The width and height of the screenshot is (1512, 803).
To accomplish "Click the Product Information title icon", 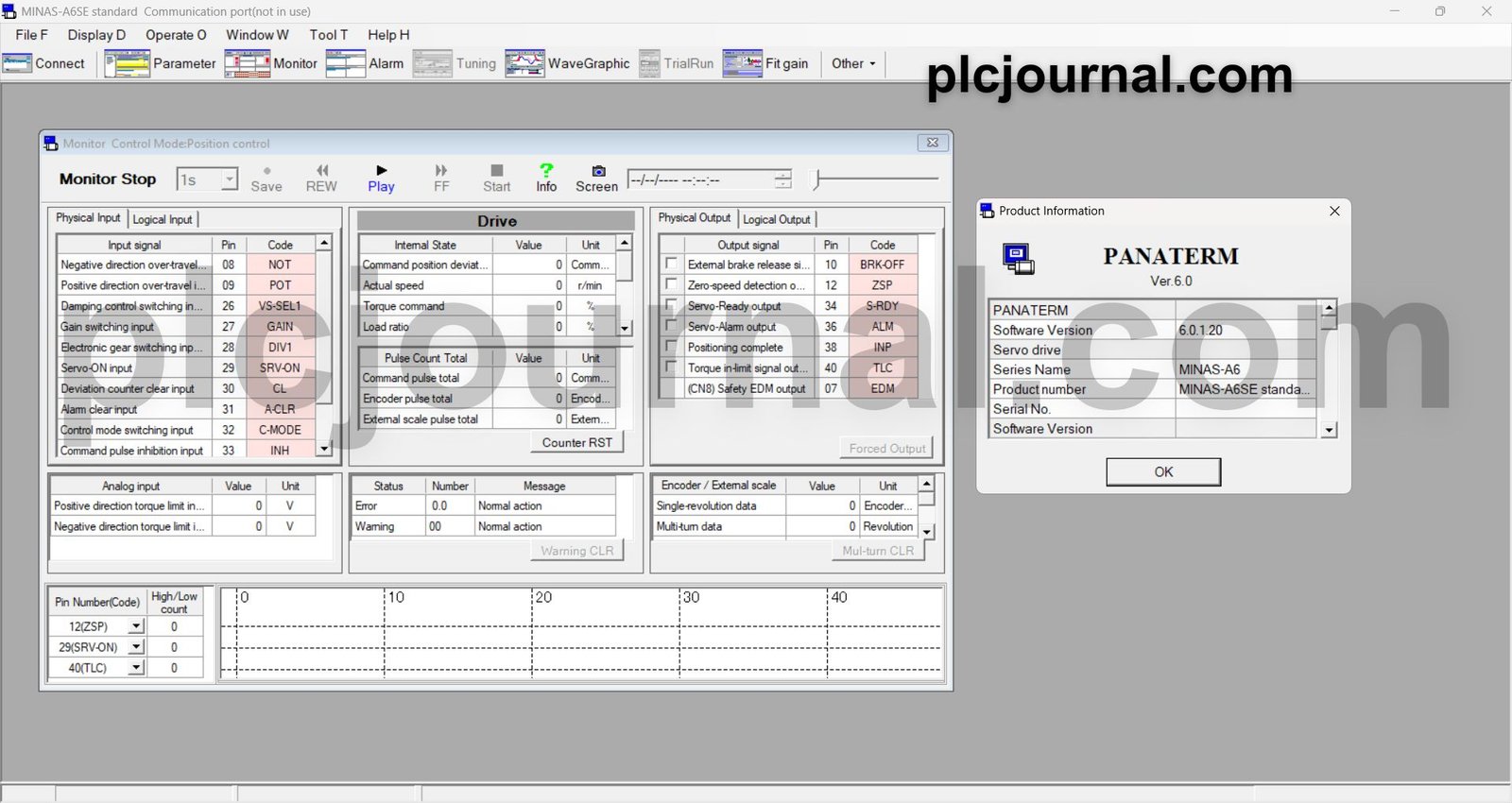I will click(988, 211).
